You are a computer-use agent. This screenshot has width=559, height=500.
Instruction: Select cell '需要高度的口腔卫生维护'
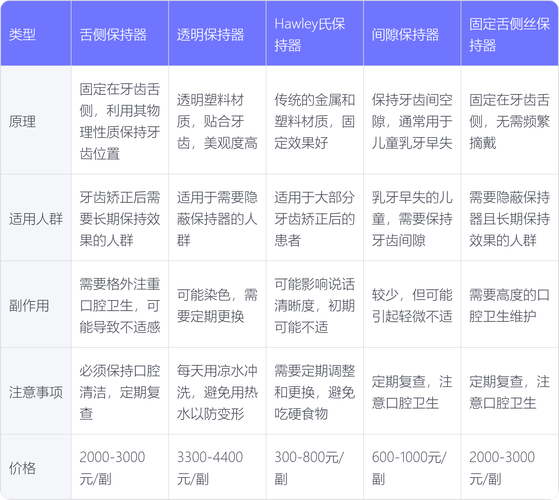click(x=509, y=305)
